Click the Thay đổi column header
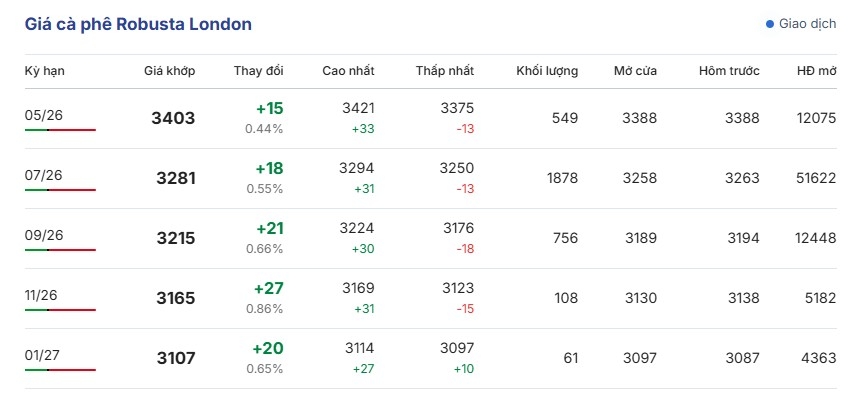Viewport: 864px width, 402px height. click(x=258, y=71)
